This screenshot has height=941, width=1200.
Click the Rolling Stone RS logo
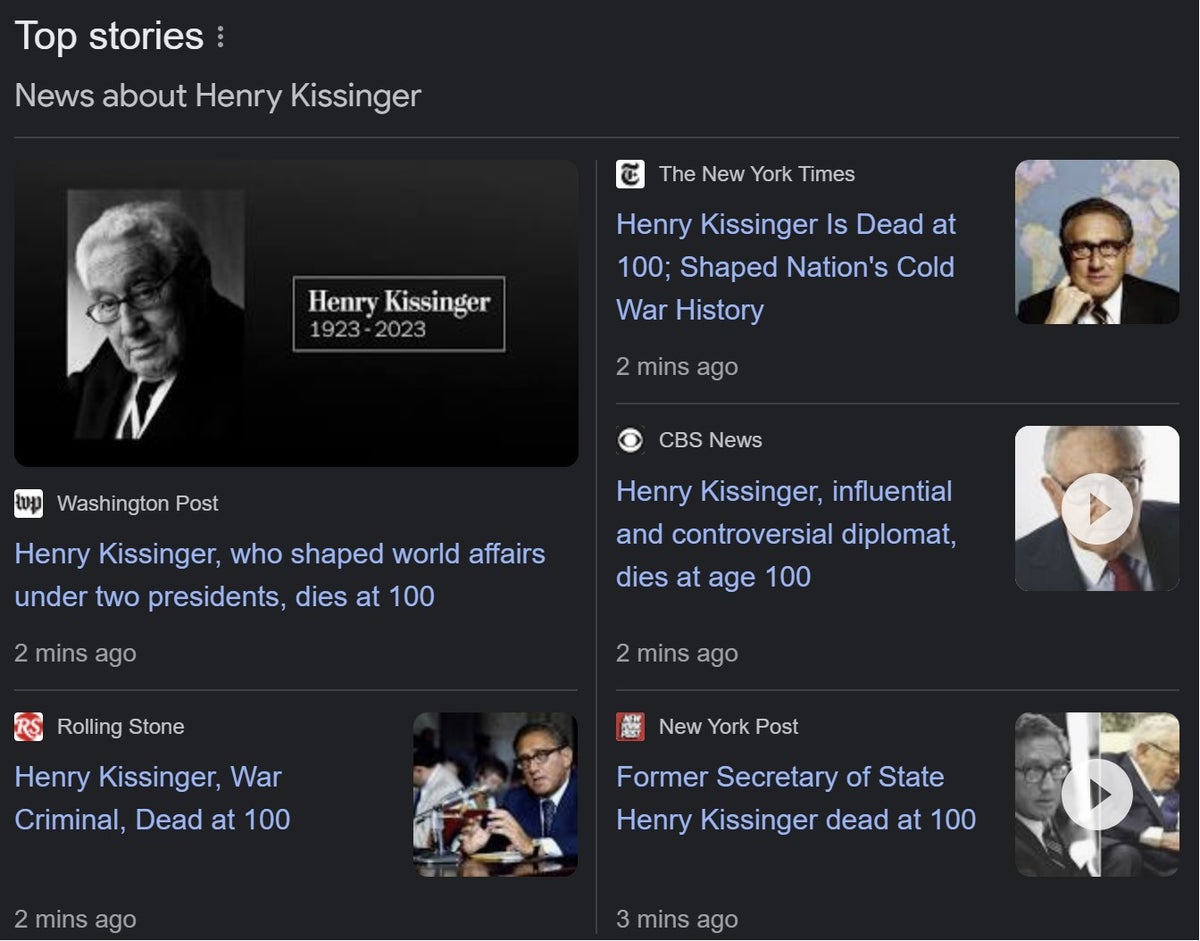coord(29,727)
